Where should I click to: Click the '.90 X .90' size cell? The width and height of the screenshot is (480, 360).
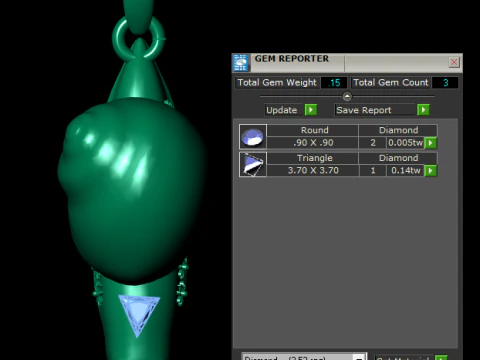click(x=313, y=143)
